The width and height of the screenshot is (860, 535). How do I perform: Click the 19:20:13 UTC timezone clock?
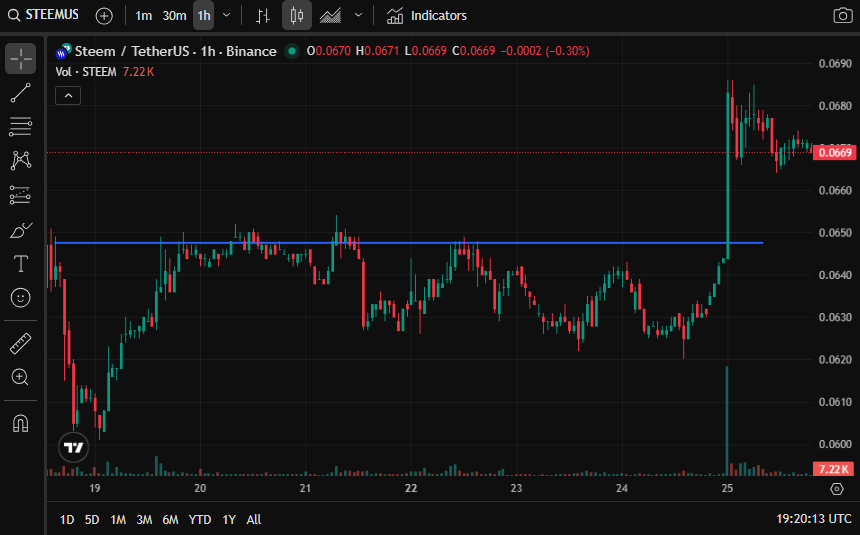point(814,519)
